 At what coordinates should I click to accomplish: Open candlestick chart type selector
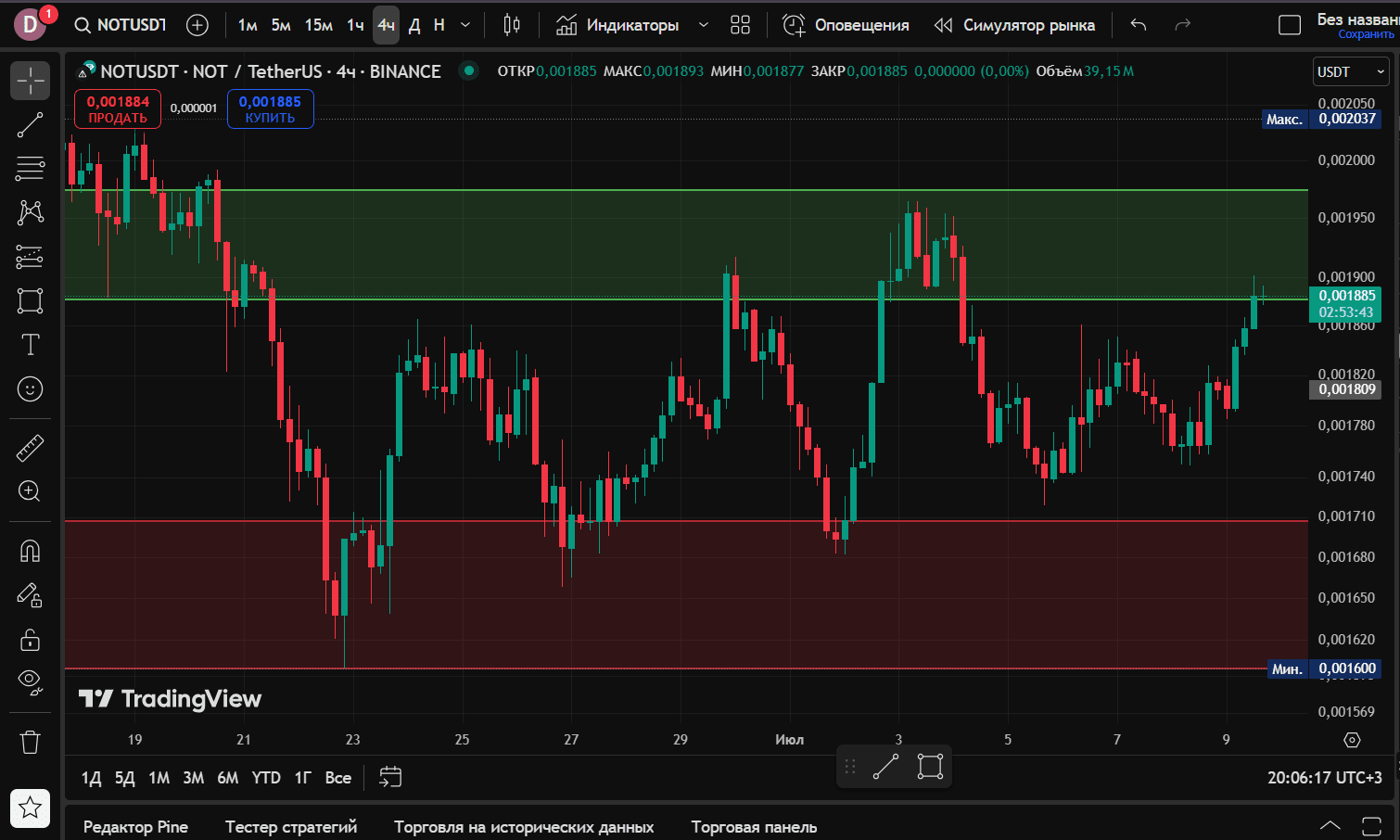pos(511,25)
